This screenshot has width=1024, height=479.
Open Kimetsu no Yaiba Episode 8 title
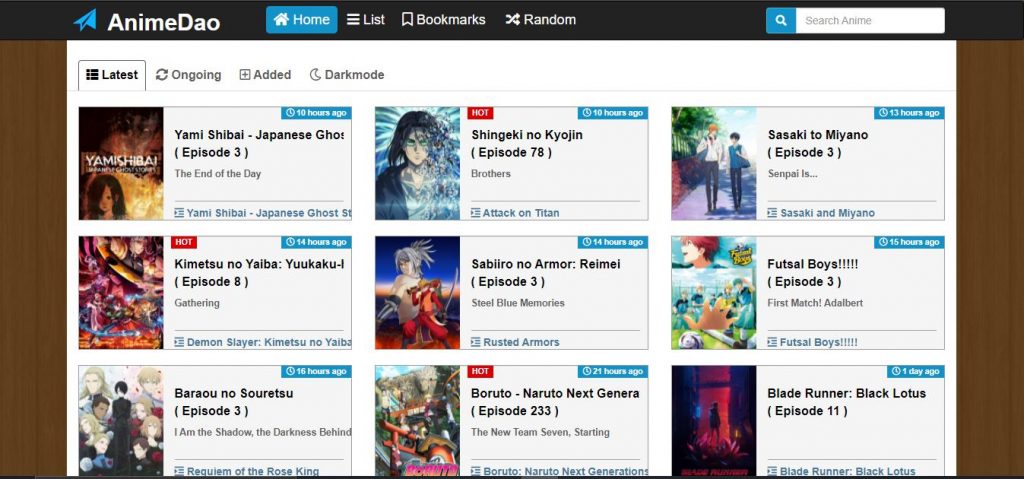(259, 273)
